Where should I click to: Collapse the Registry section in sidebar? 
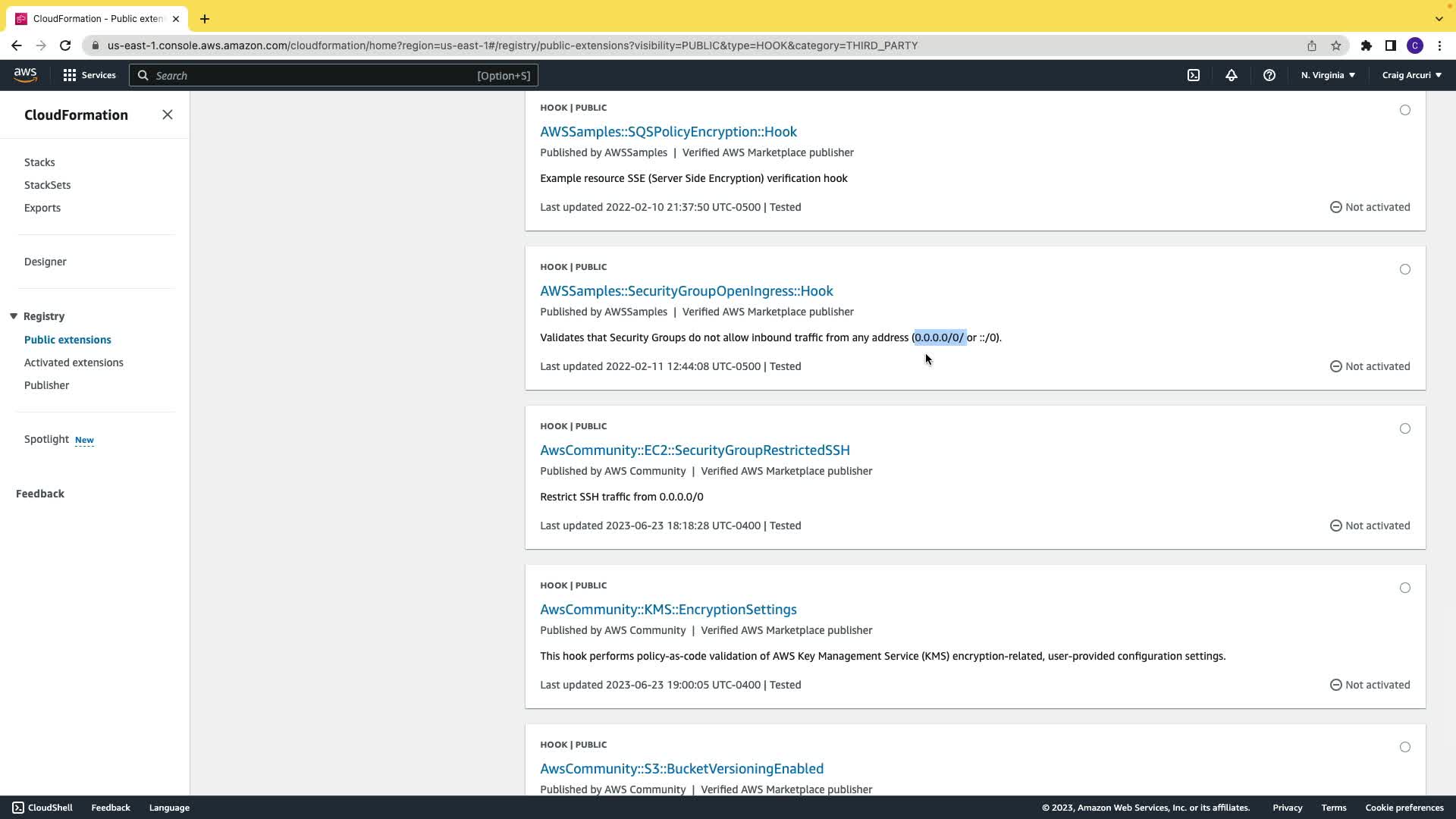(x=14, y=316)
